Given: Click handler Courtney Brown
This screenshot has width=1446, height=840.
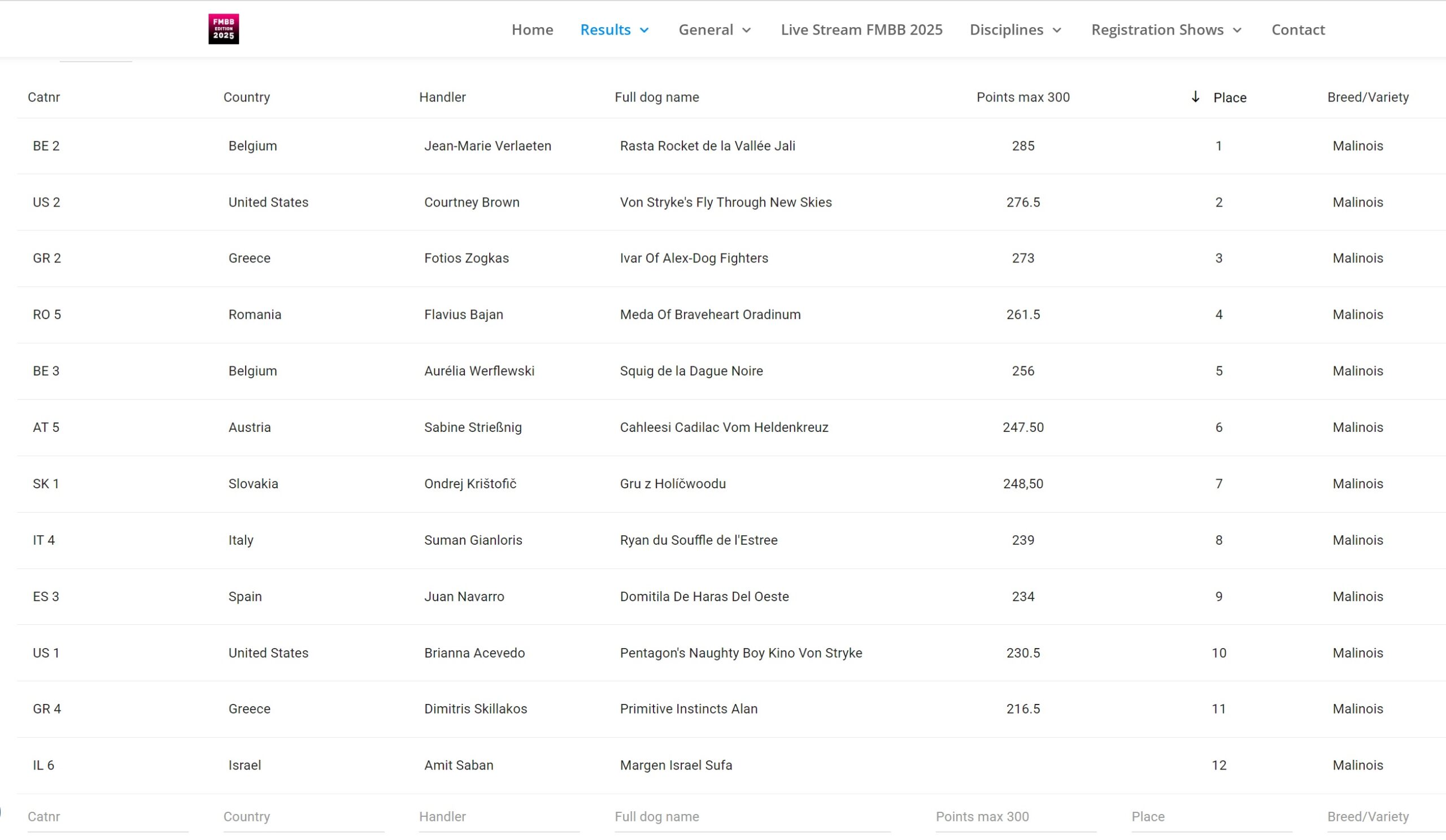Looking at the screenshot, I should (x=472, y=202).
